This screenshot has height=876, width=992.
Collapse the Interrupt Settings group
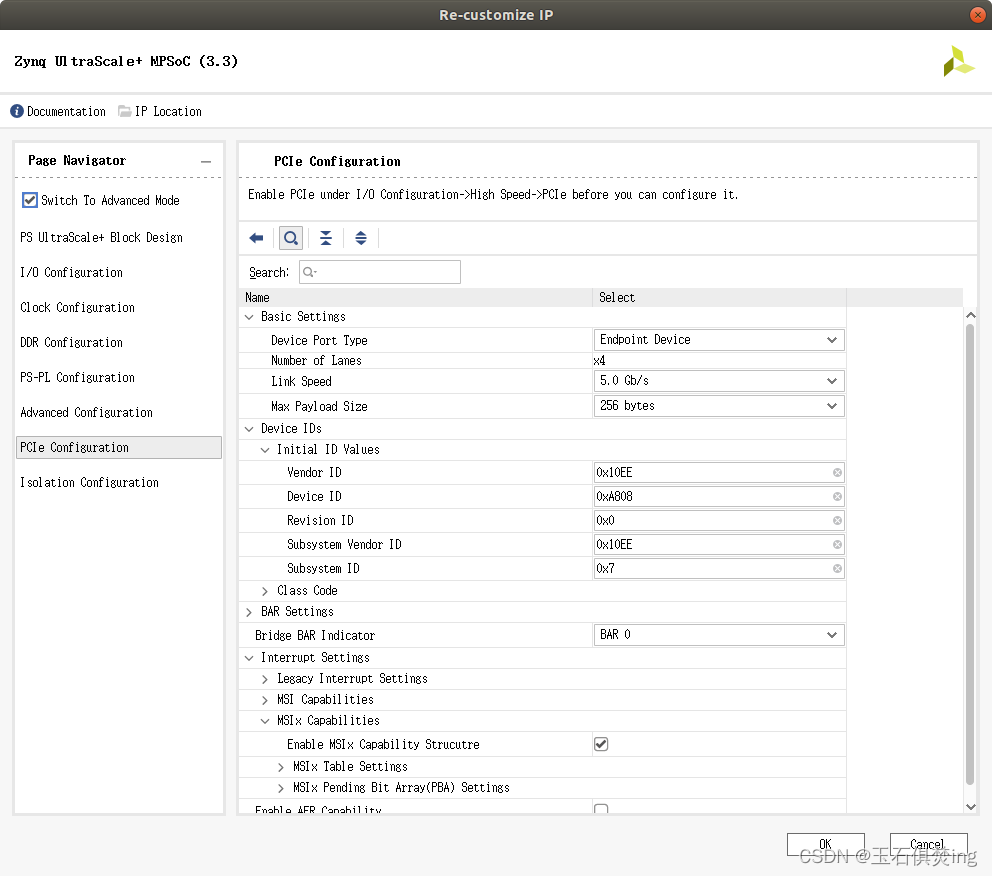pos(249,658)
